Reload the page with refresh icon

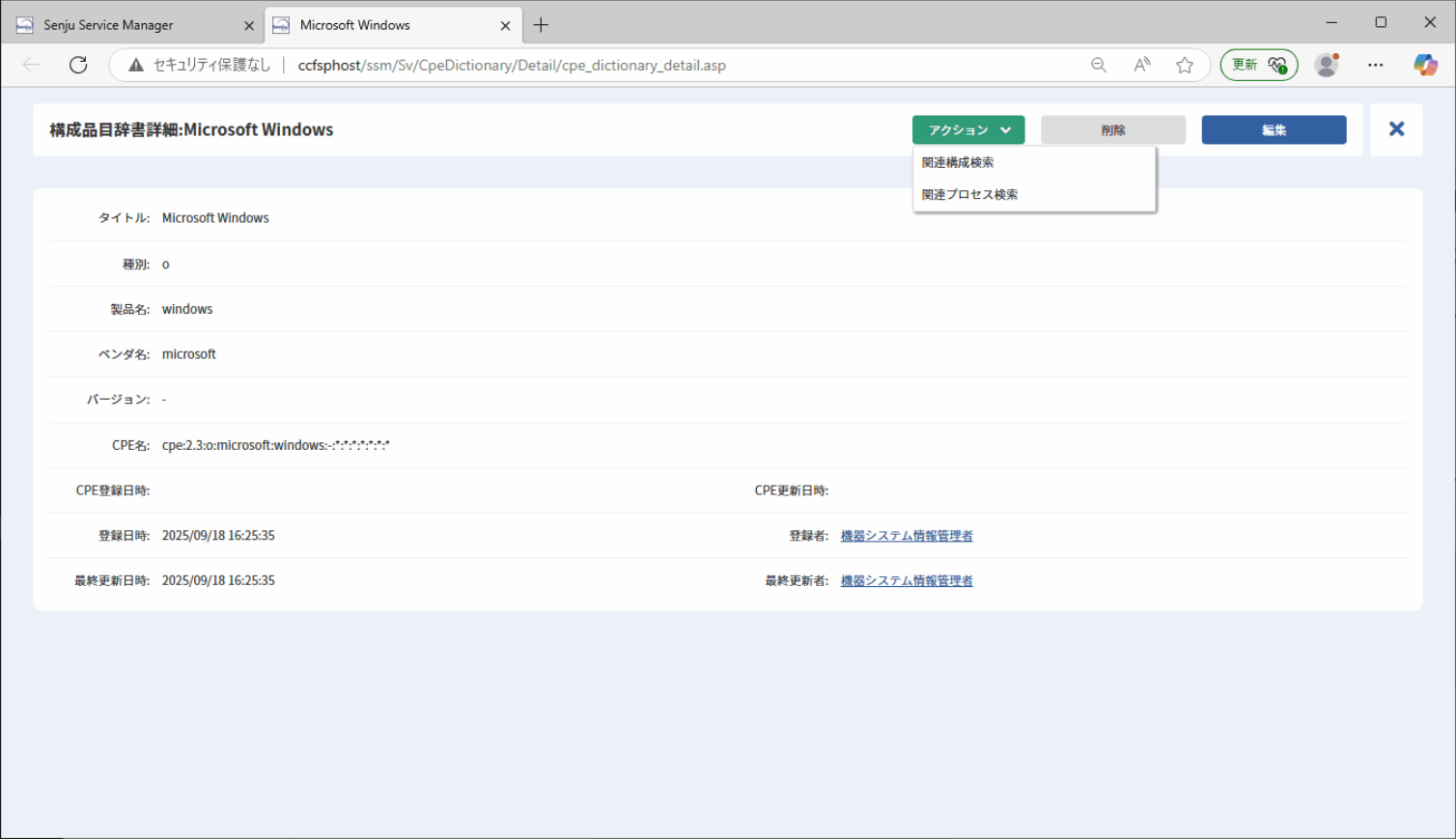78,65
